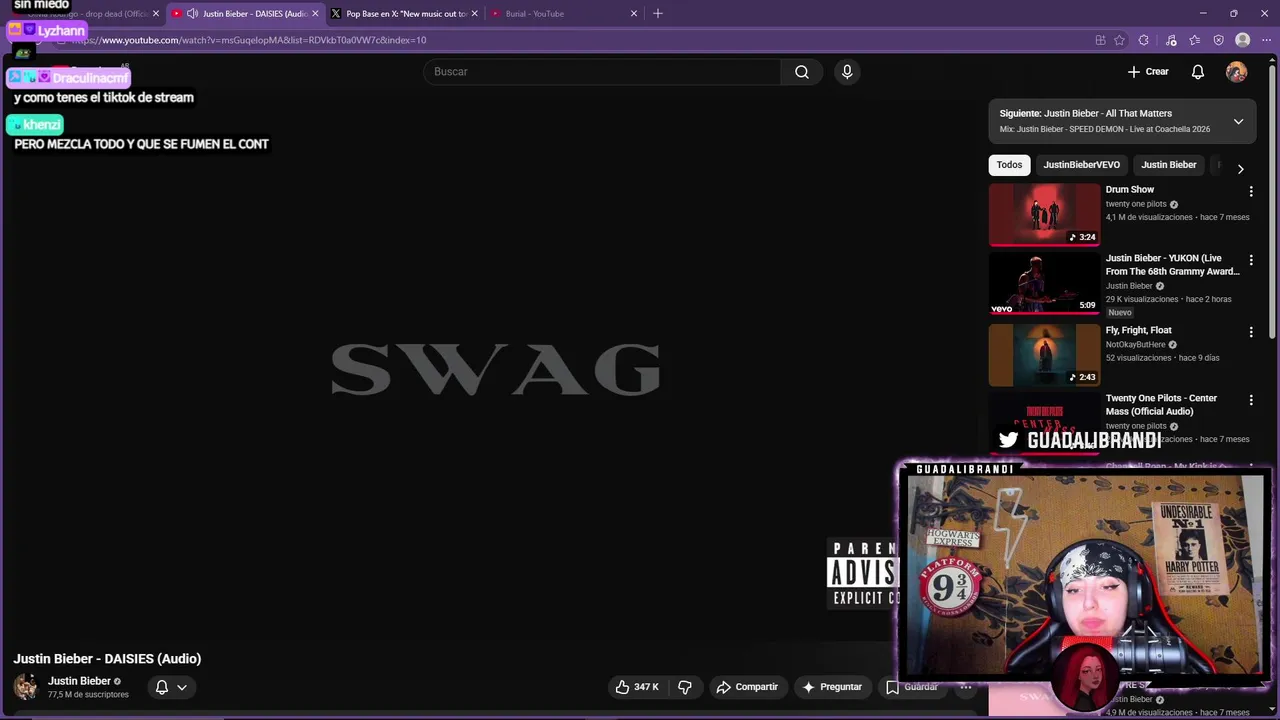Select the Todos filter chip
This screenshot has height=720, width=1280.
[x=1009, y=165]
